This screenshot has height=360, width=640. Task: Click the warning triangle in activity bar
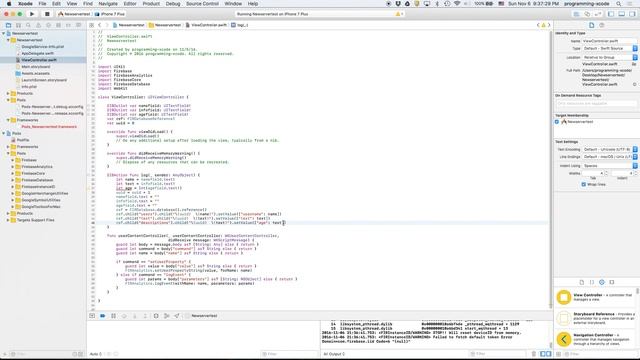tap(398, 14)
